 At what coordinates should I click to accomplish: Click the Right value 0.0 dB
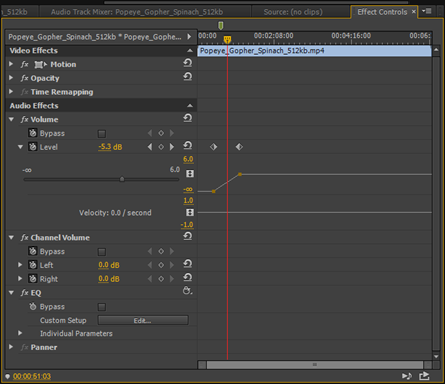pyautogui.click(x=109, y=279)
